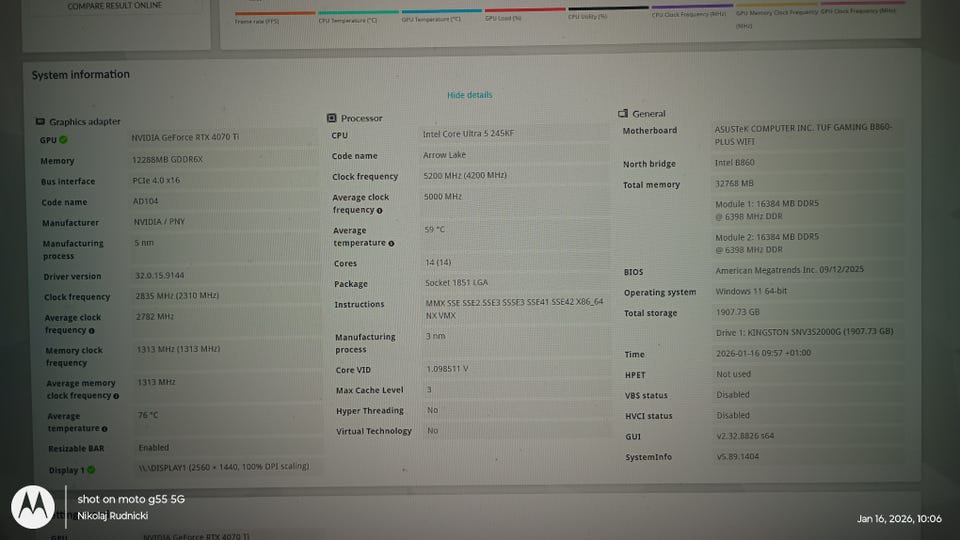
Task: Click the General section icon
Action: 623,113
